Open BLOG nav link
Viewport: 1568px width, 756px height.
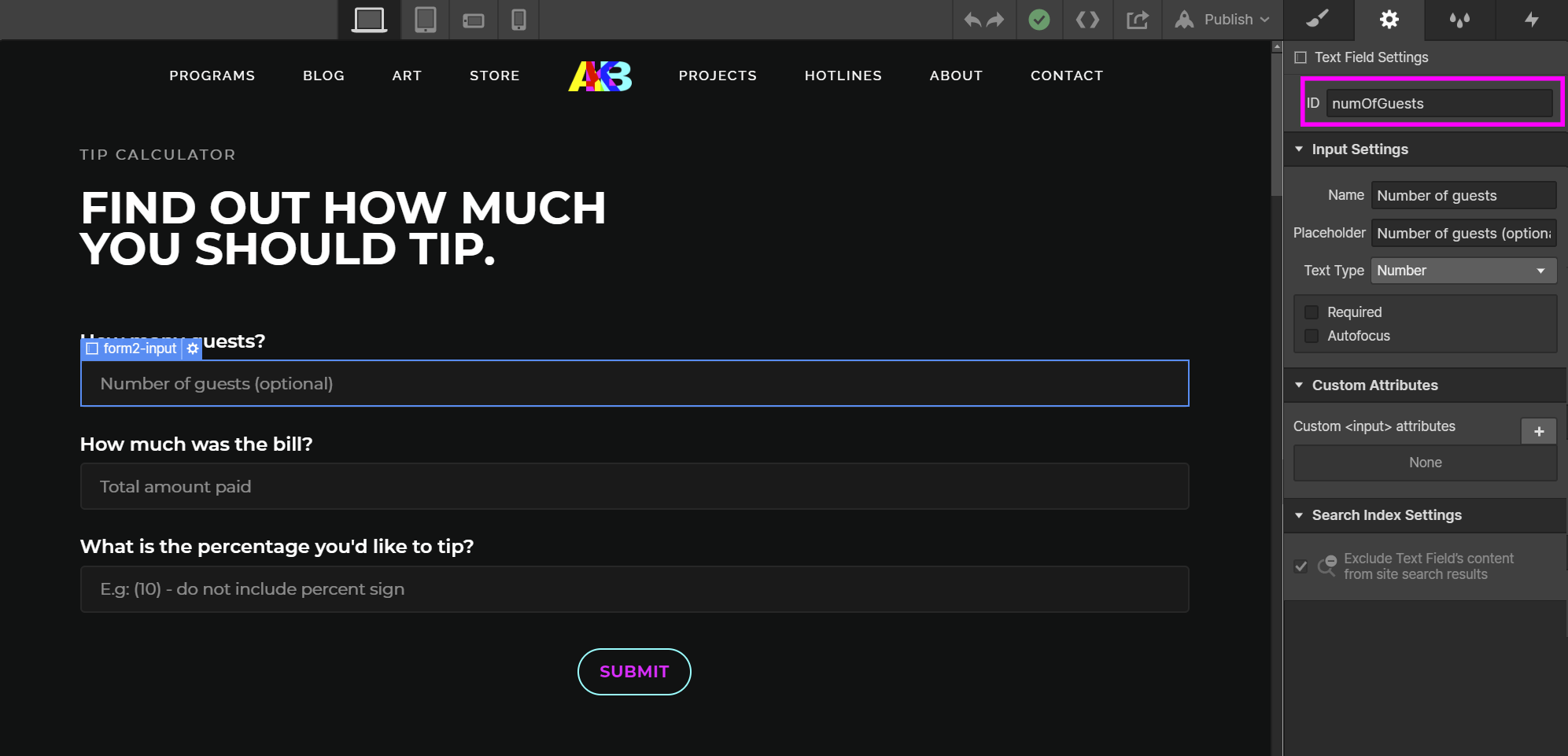[324, 76]
